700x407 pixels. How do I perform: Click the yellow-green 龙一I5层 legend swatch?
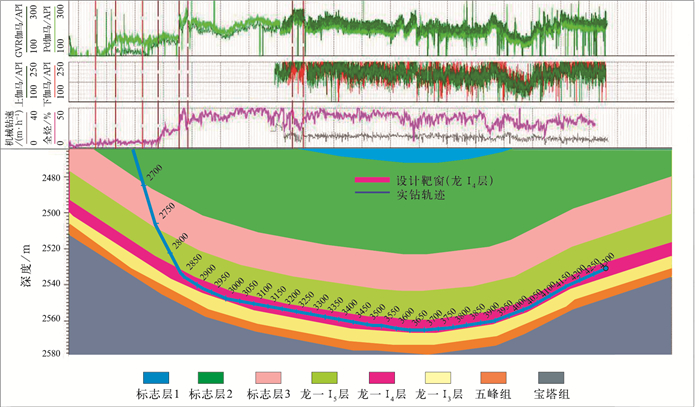coord(327,376)
